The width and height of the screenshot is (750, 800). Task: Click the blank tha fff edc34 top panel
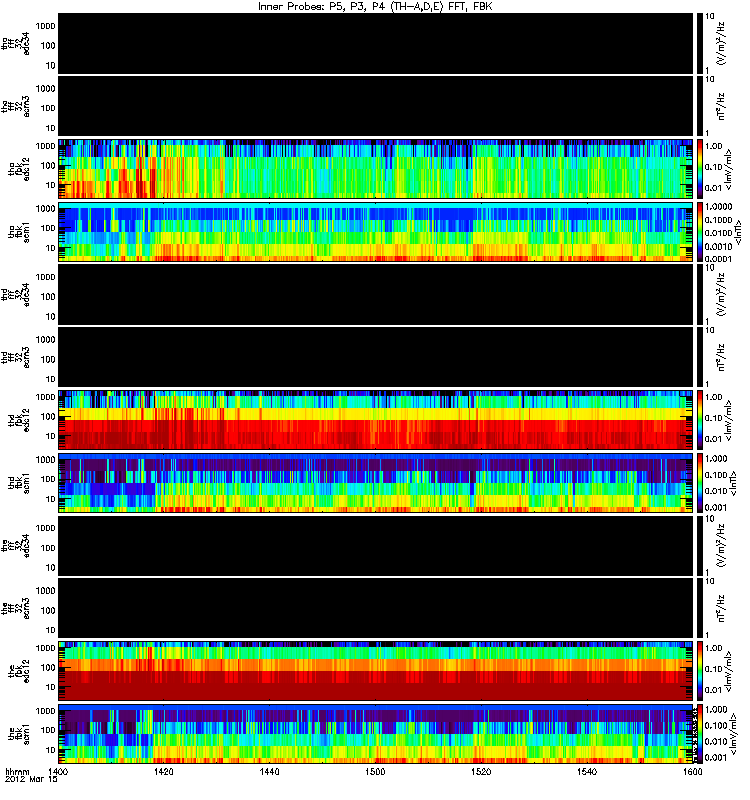coord(375,43)
